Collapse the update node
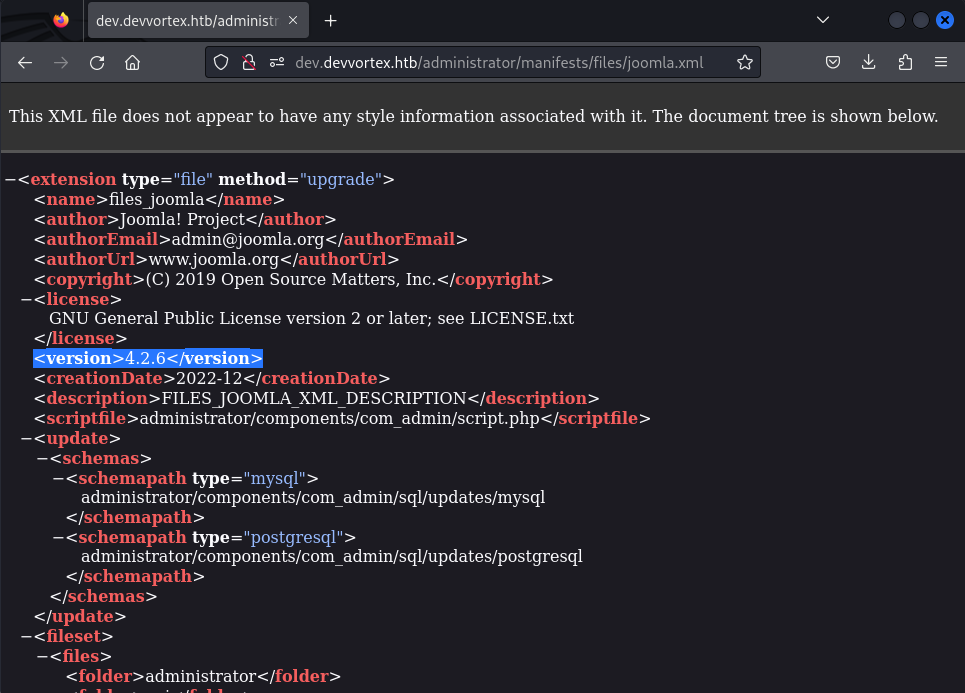This screenshot has height=693, width=965. pos(26,438)
